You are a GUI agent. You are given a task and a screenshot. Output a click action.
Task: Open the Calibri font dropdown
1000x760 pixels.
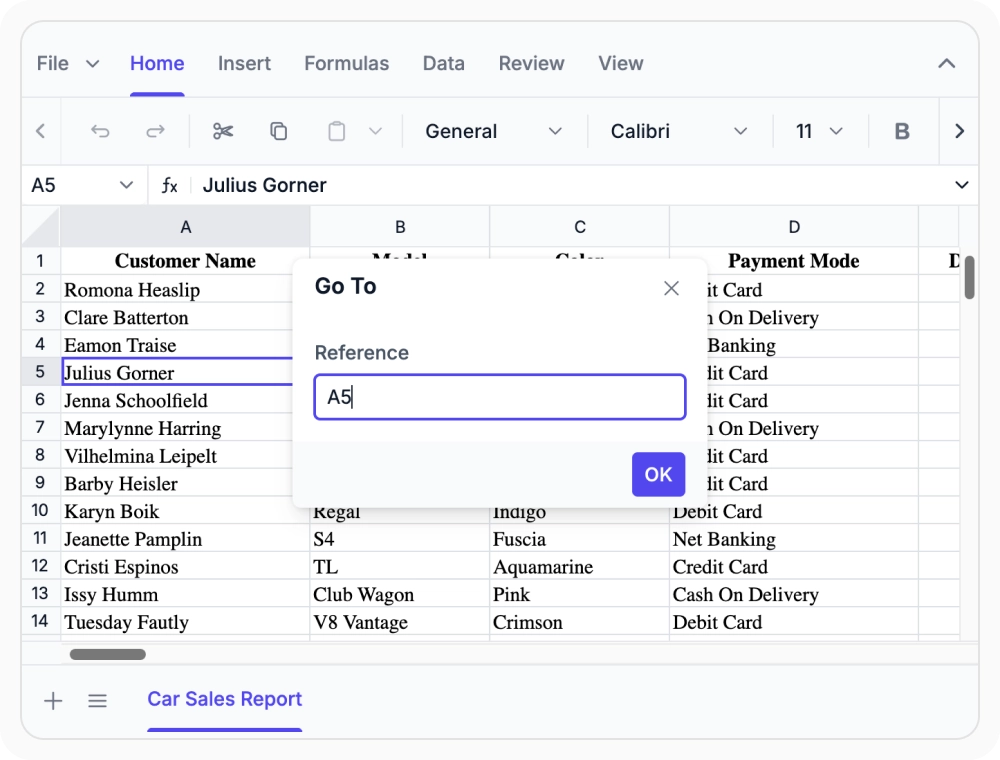pyautogui.click(x=679, y=131)
